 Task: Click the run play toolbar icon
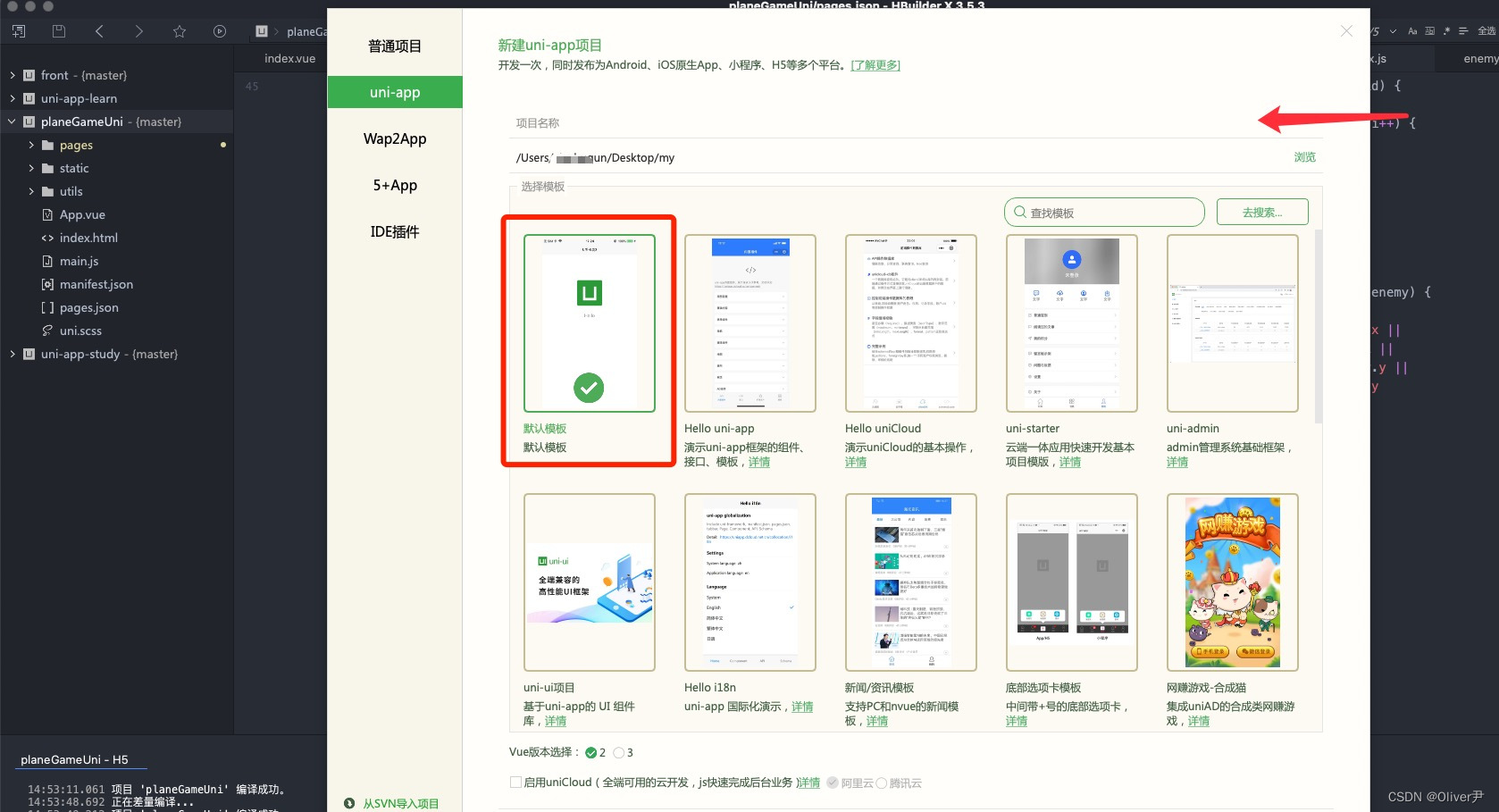220,31
